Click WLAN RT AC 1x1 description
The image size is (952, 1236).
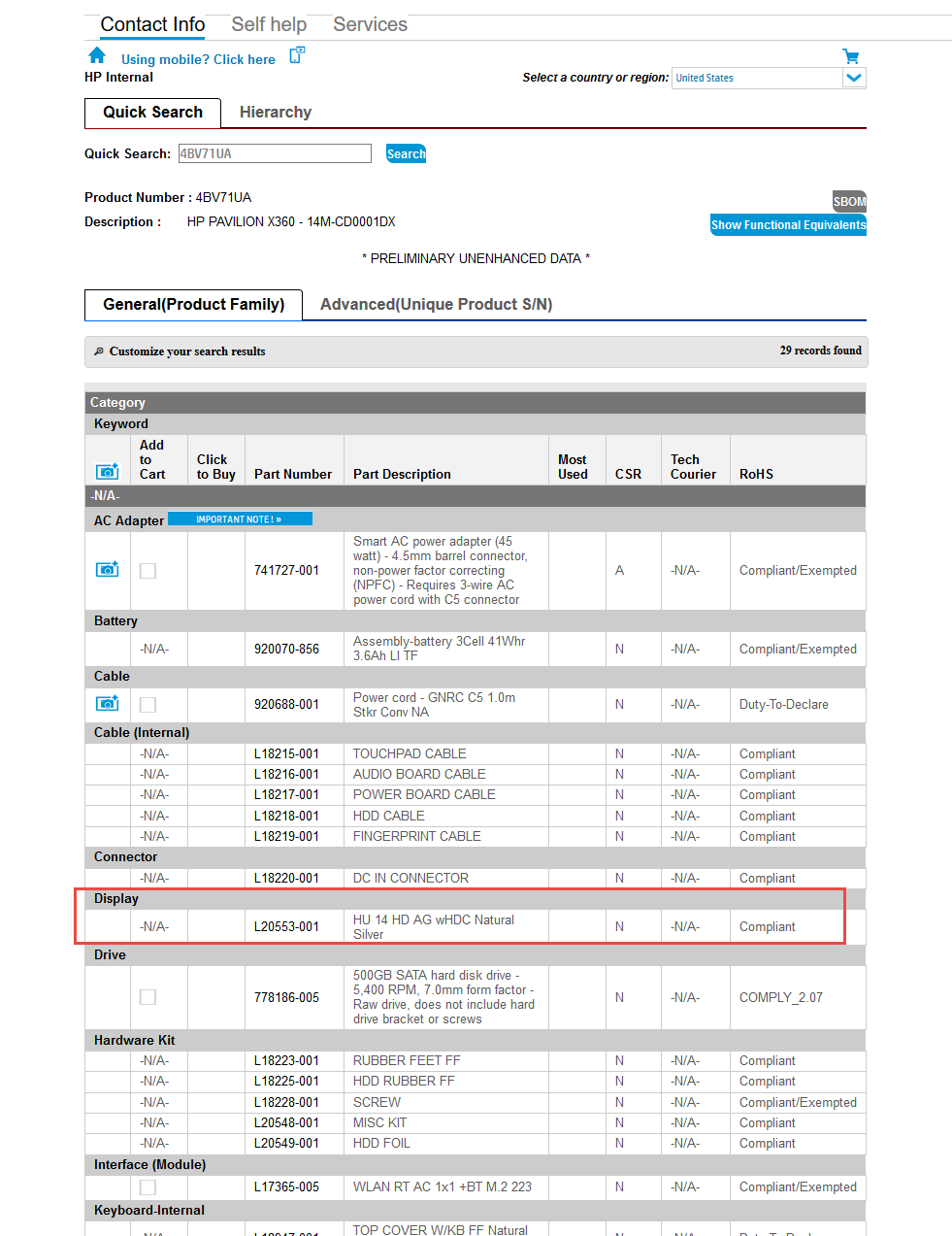pos(443,1186)
